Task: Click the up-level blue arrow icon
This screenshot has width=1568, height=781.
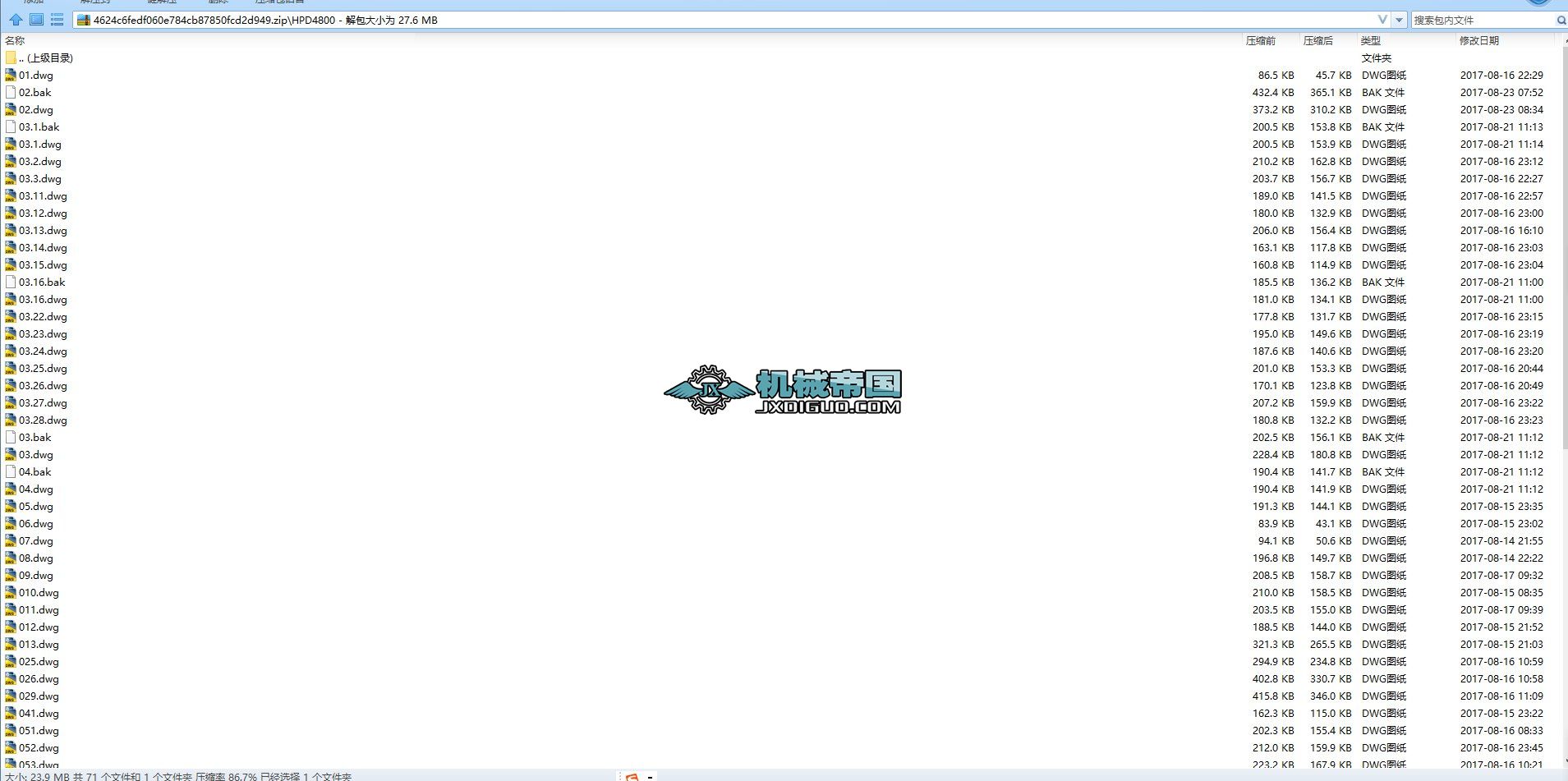Action: click(x=14, y=19)
